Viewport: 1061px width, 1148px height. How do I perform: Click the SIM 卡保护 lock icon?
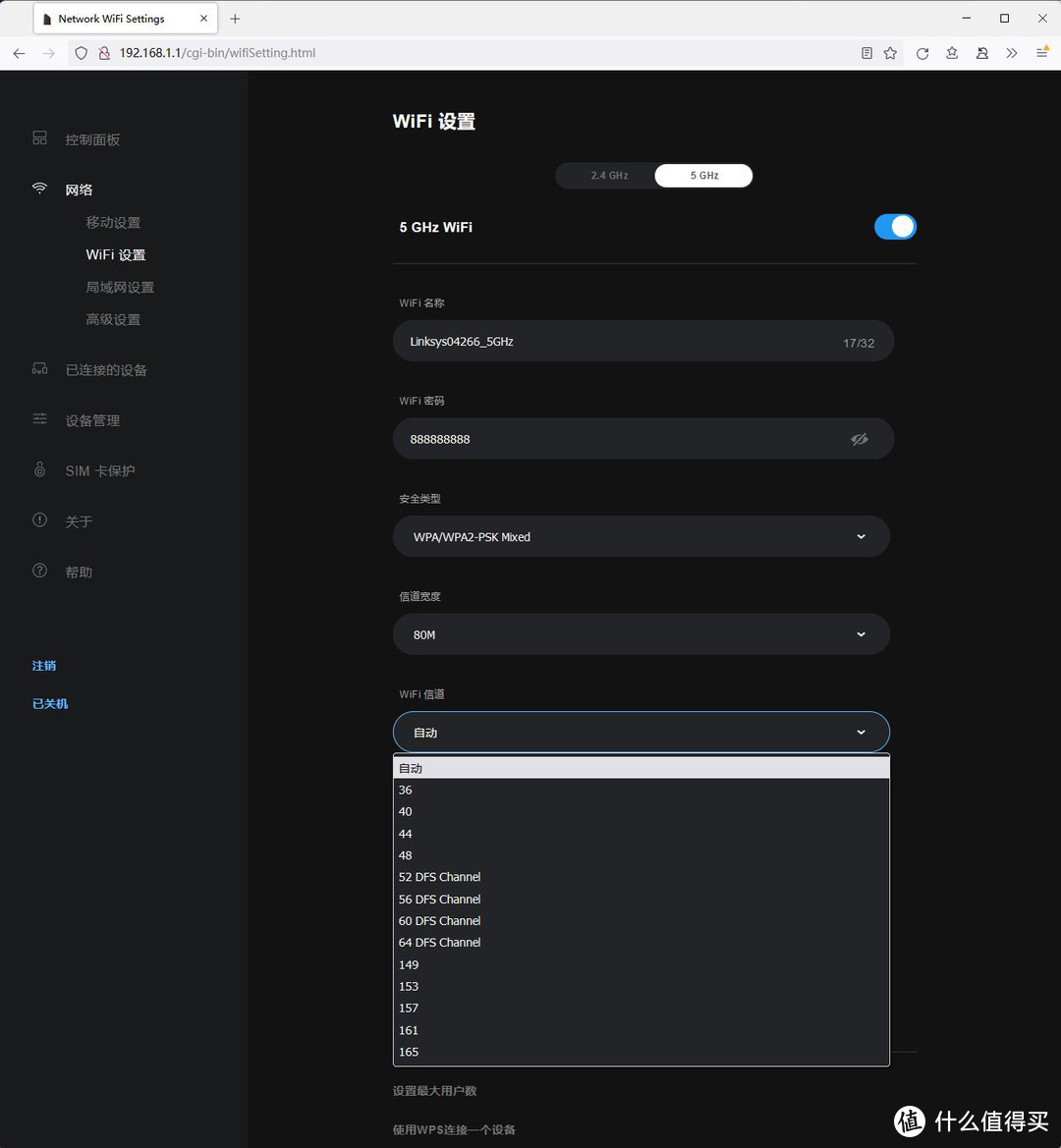pyautogui.click(x=39, y=469)
